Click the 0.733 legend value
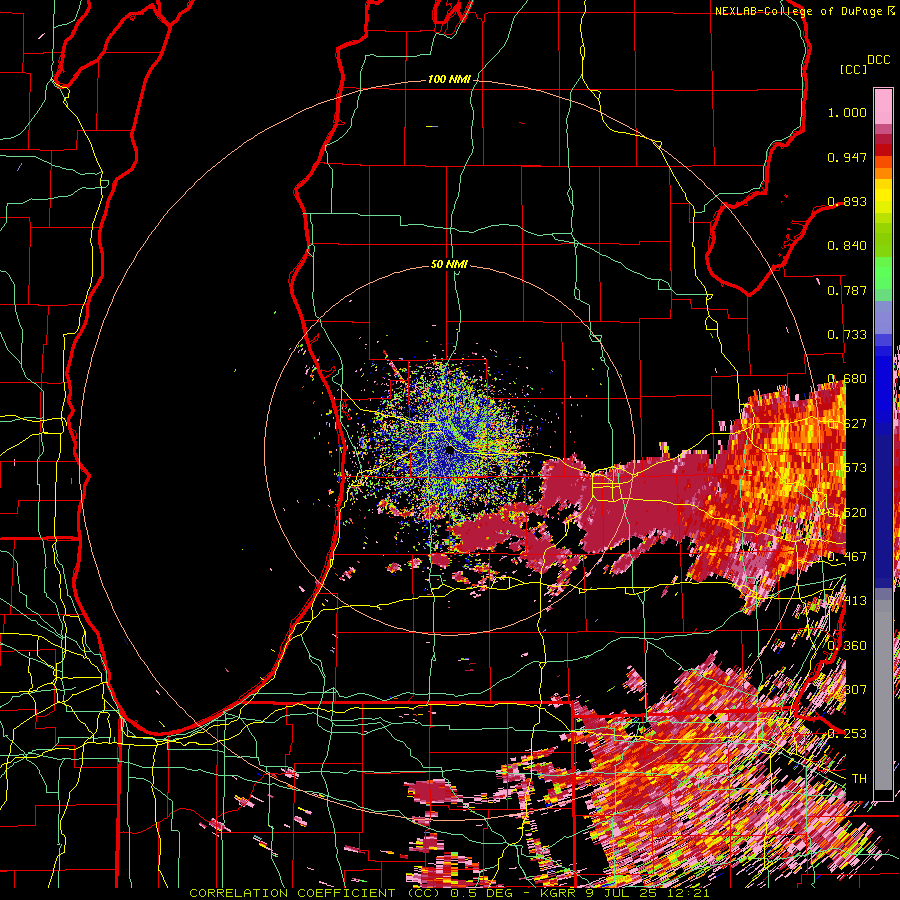Viewport: 900px width, 900px height. (847, 335)
